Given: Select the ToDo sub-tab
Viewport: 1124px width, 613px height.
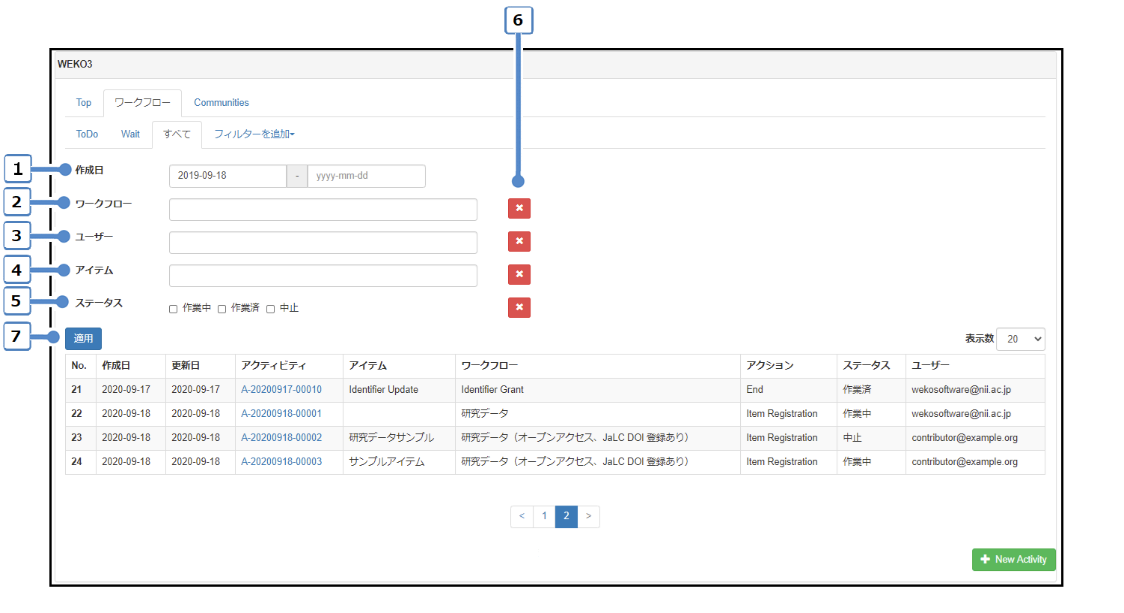Looking at the screenshot, I should (x=87, y=134).
